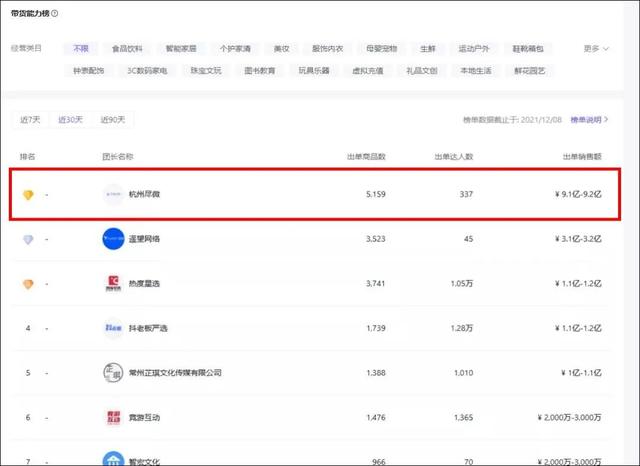Click the ¥9.1亿-9.2亿 sales cell
Screen dimensions: 640x466
point(578,194)
